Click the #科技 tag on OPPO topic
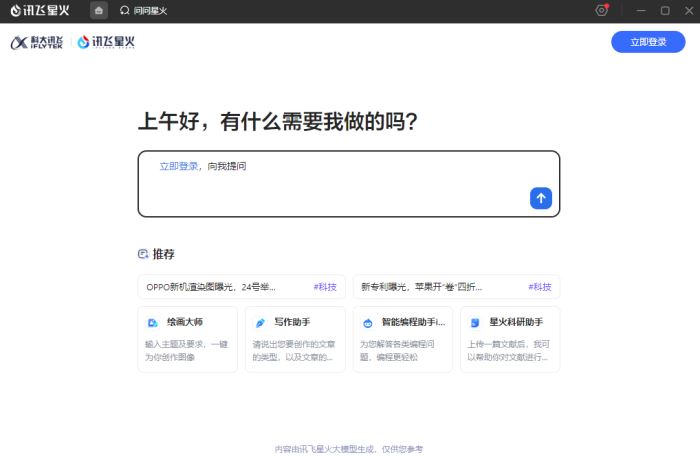 [325, 287]
